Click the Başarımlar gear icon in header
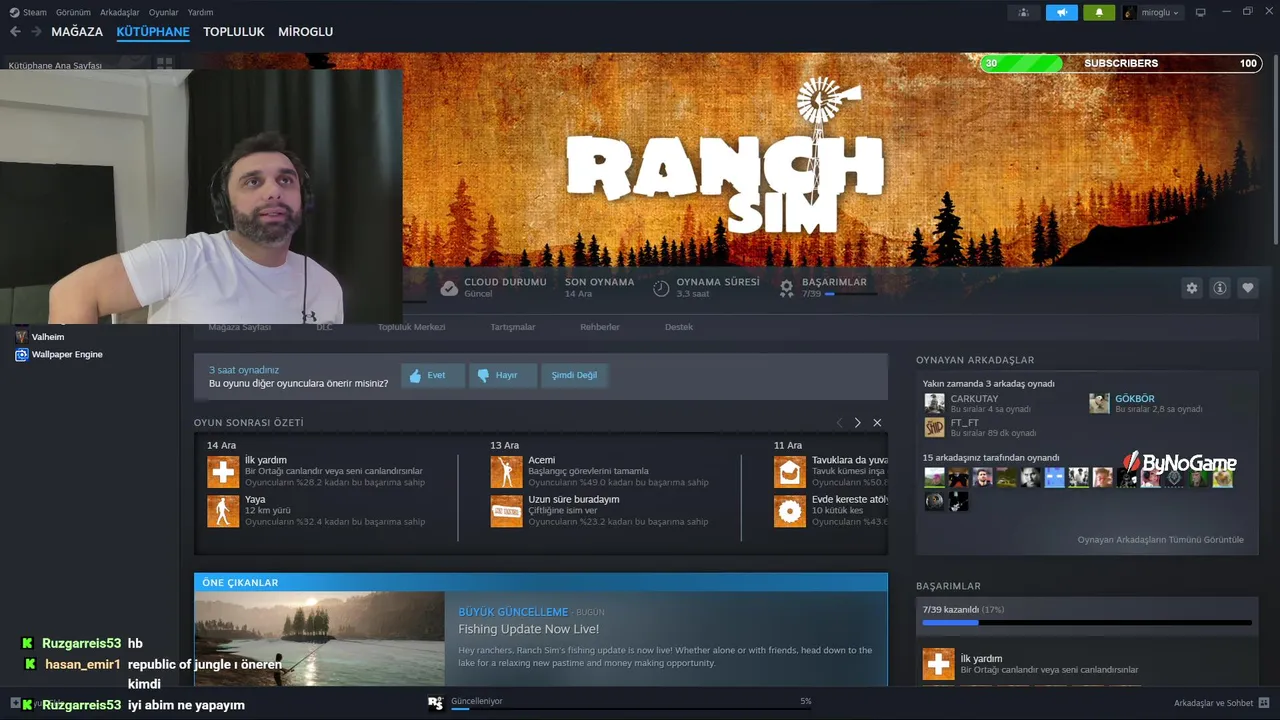 [x=787, y=288]
